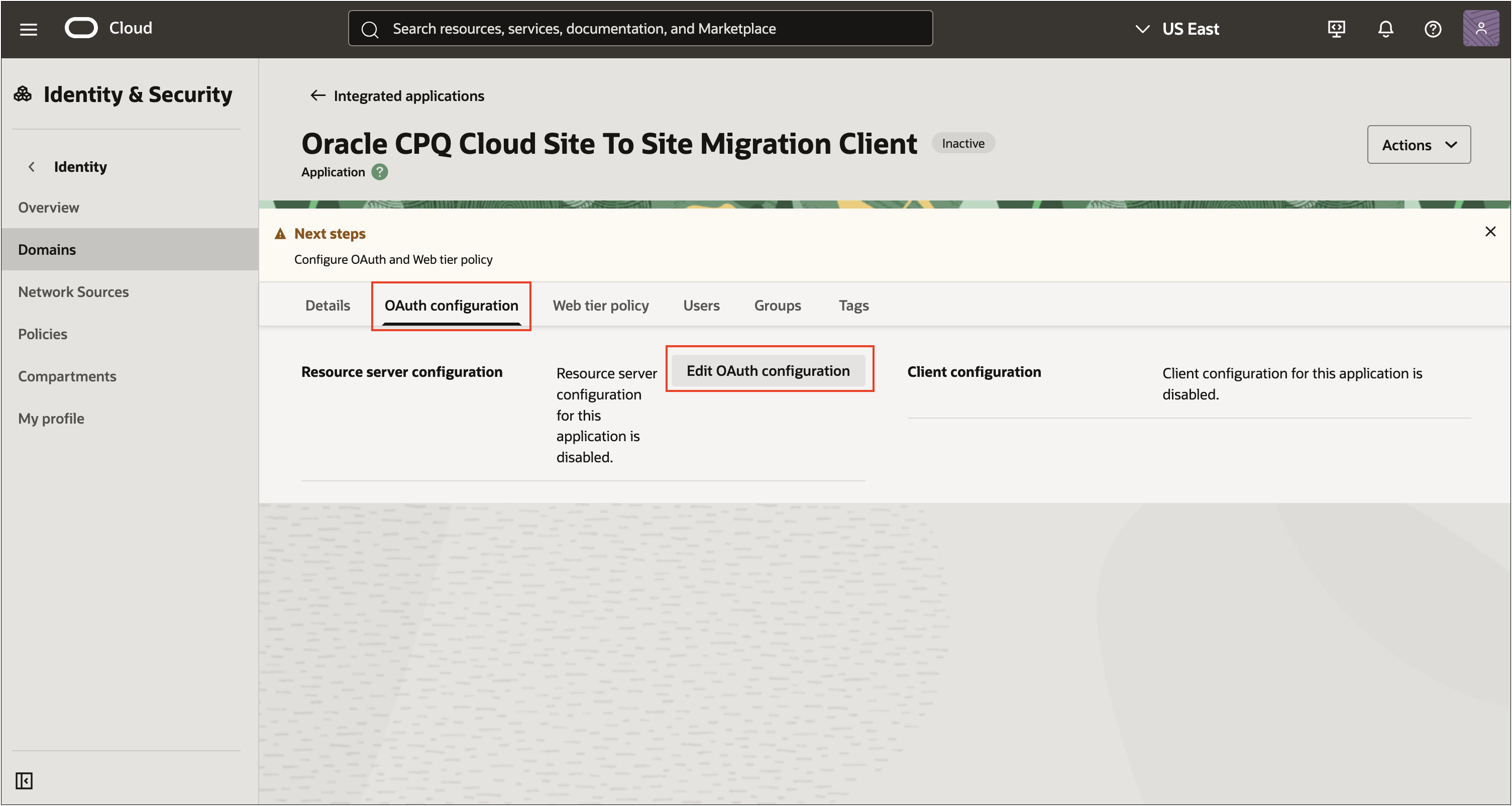Click the Next steps heading

point(330,234)
